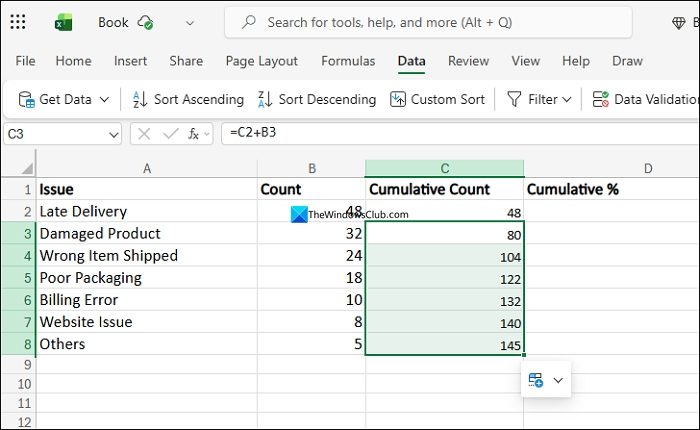Open the Get Data dropdown arrow
Viewport: 700px width, 430px height.
tap(104, 99)
